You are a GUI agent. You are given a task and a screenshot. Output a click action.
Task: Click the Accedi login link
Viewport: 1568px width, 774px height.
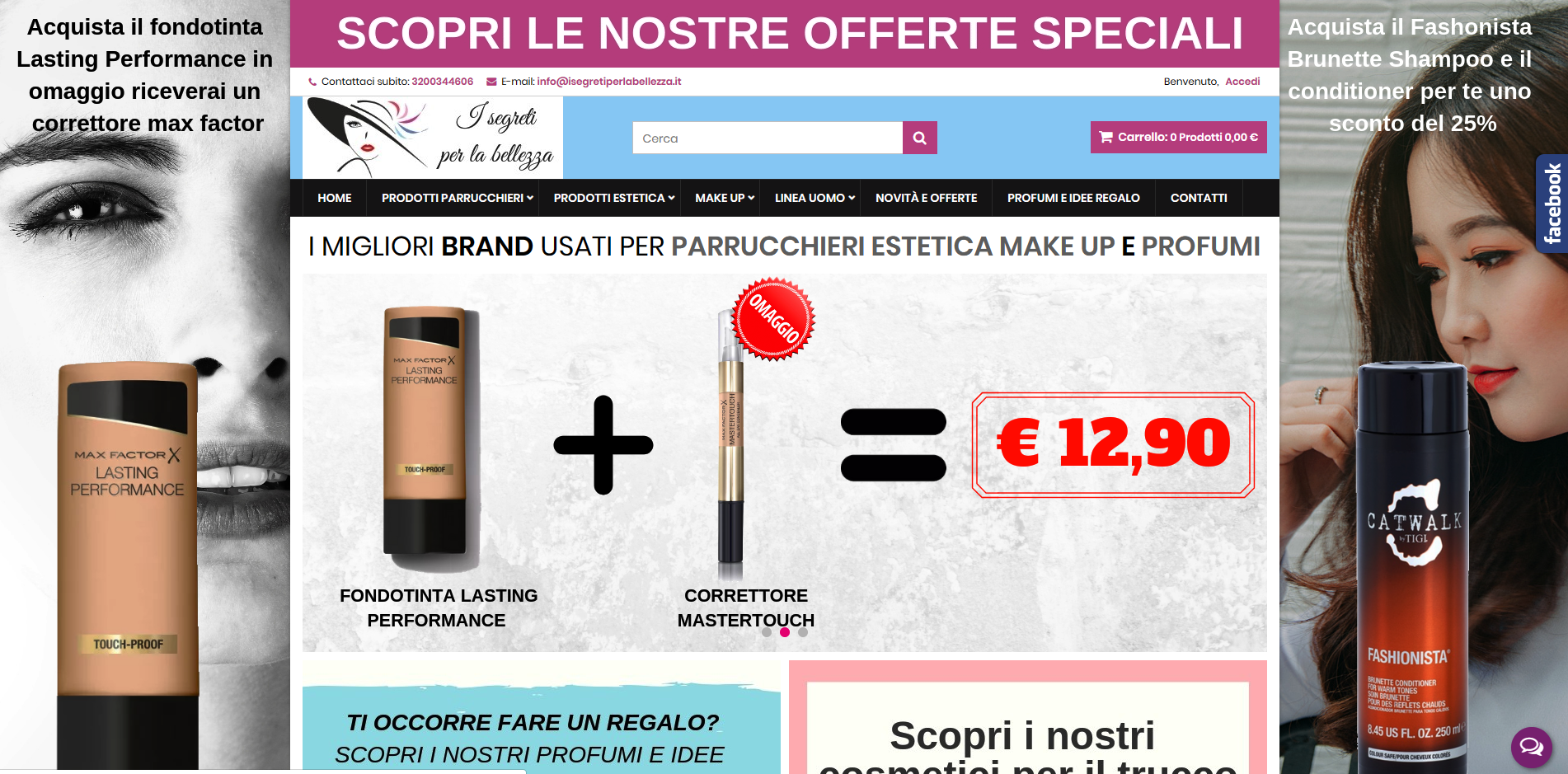point(1242,82)
